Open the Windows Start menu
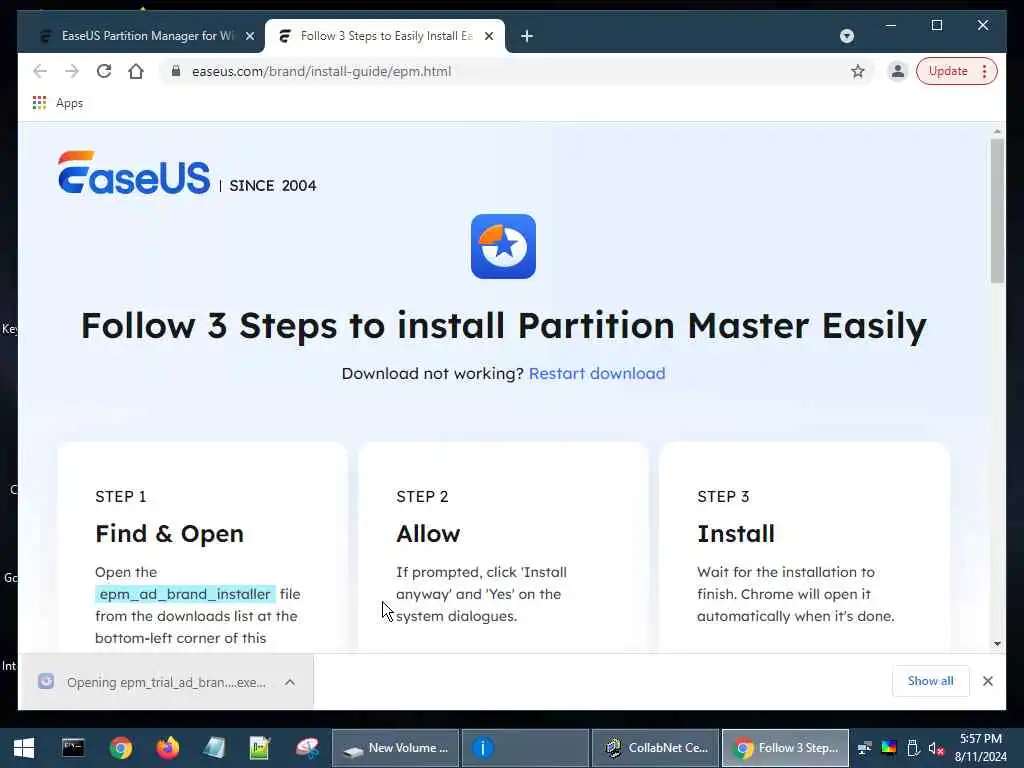Viewport: 1024px width, 768px height. tap(24, 748)
